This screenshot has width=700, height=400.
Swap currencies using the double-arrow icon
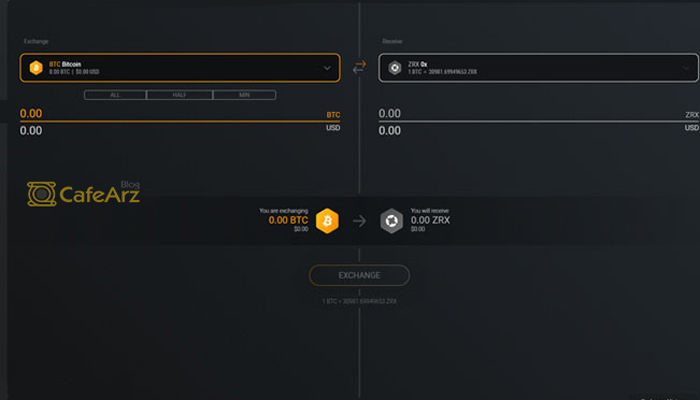[360, 68]
